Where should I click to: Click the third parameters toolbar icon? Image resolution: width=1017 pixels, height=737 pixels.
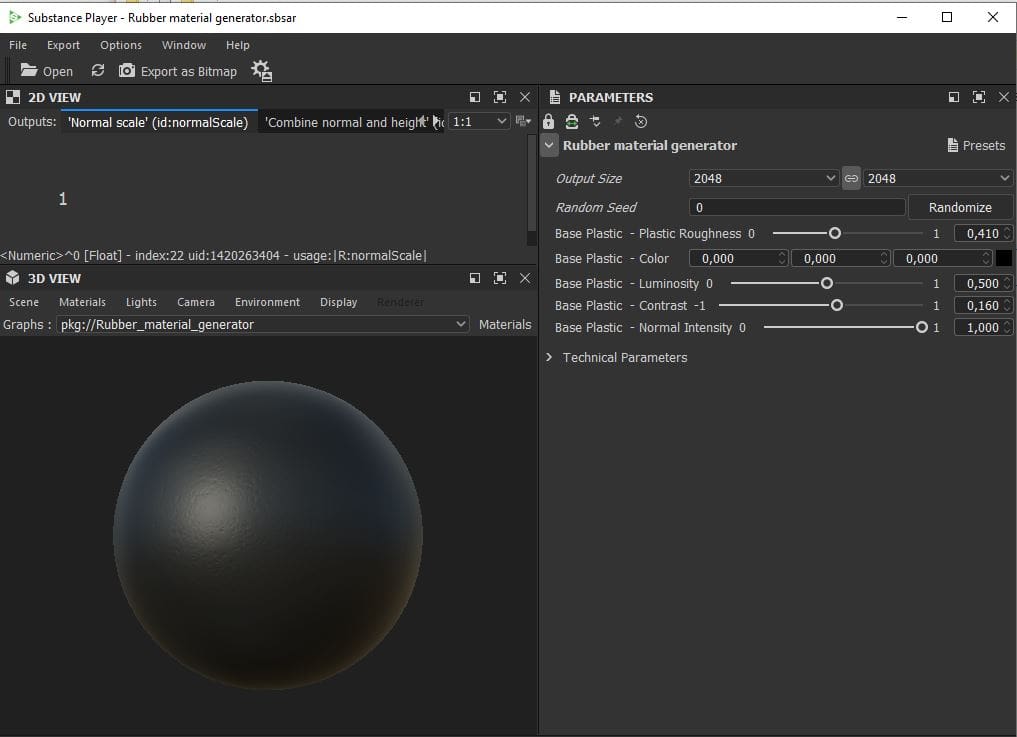pyautogui.click(x=595, y=121)
